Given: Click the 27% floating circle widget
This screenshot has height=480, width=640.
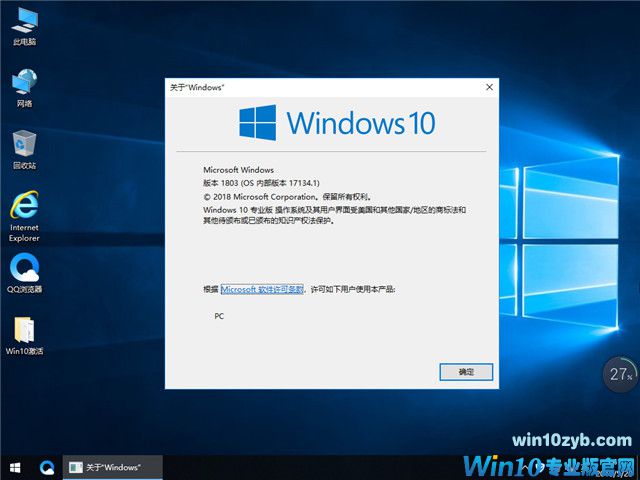Looking at the screenshot, I should pyautogui.click(x=621, y=374).
